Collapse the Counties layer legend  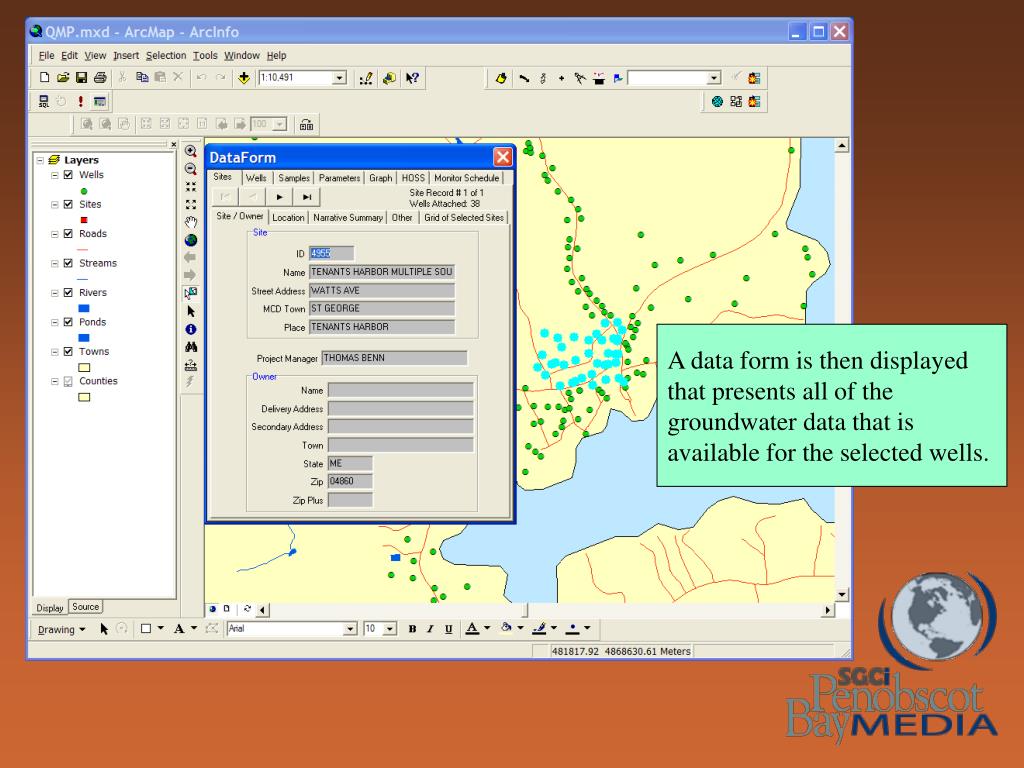click(55, 381)
